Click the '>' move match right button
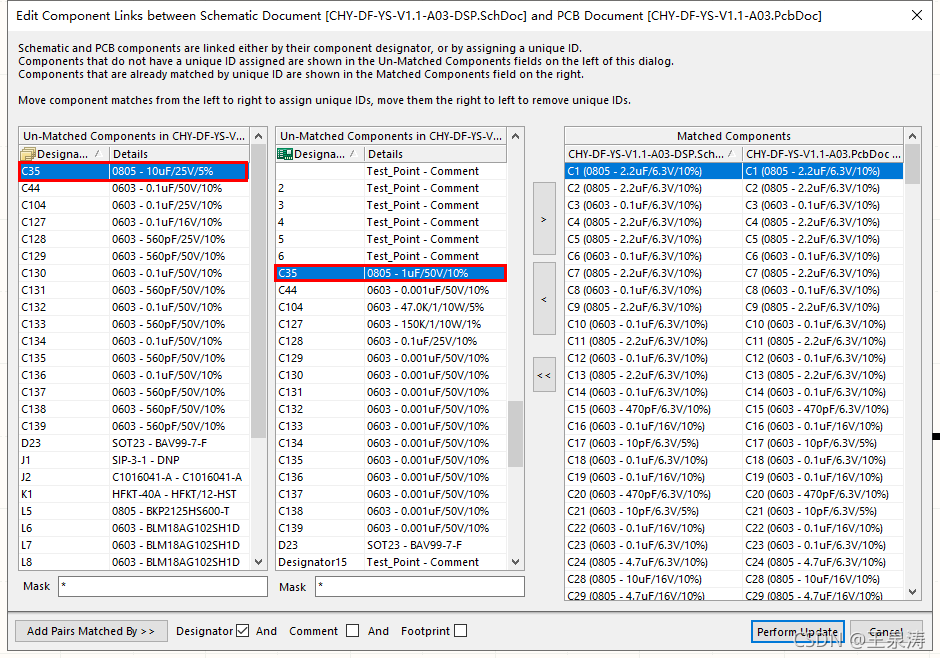Viewport: 940px width, 658px height. 544,219
